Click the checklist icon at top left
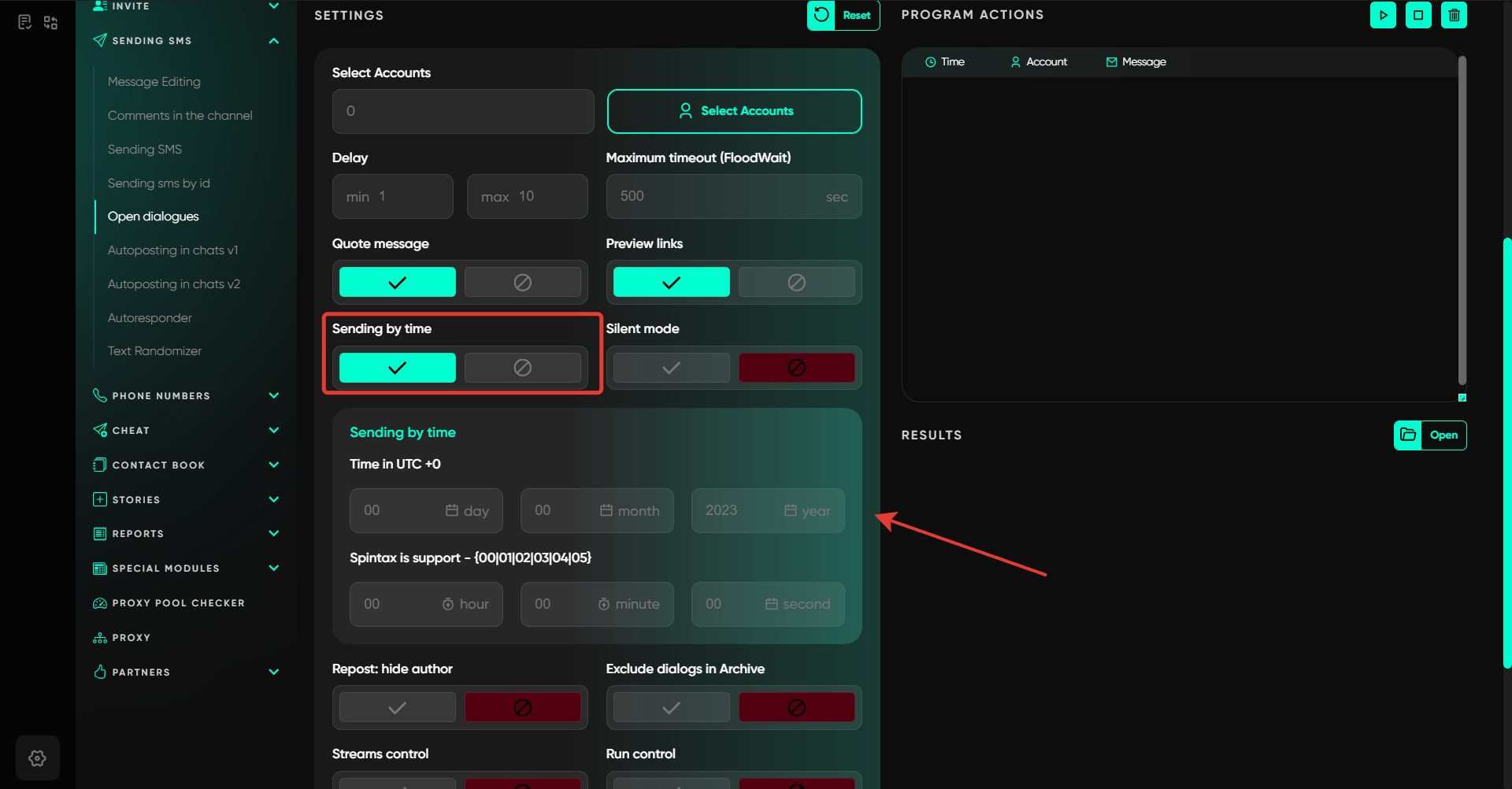1512x789 pixels. (x=24, y=22)
